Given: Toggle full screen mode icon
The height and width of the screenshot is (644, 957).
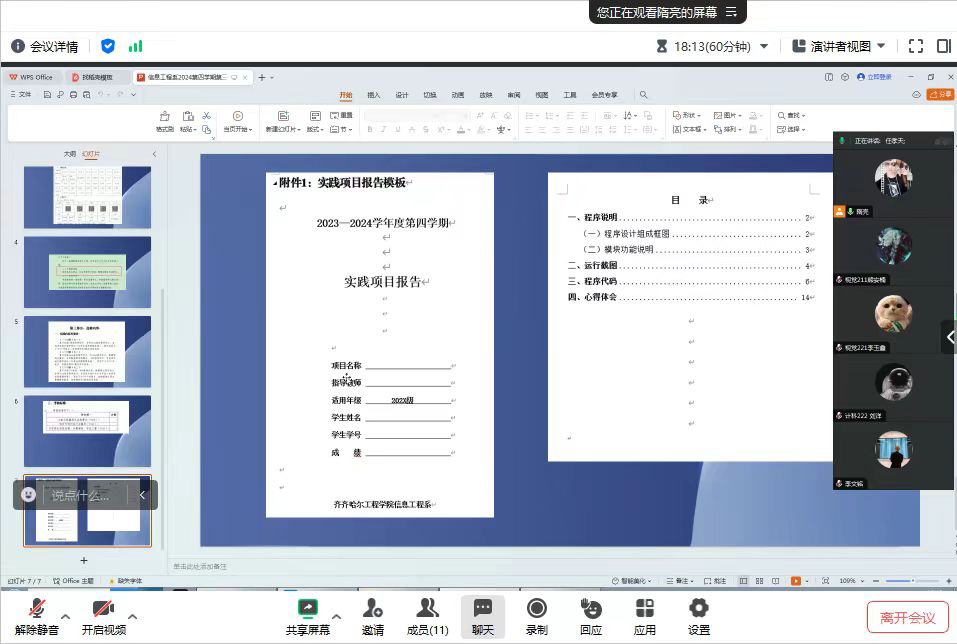Looking at the screenshot, I should tap(916, 46).
